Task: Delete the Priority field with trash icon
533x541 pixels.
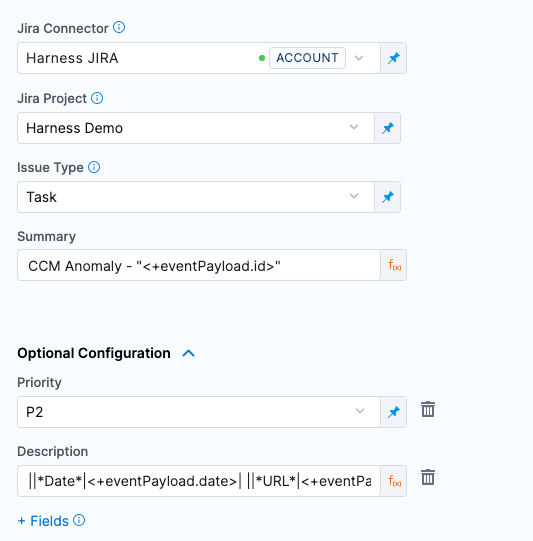Action: pyautogui.click(x=428, y=409)
